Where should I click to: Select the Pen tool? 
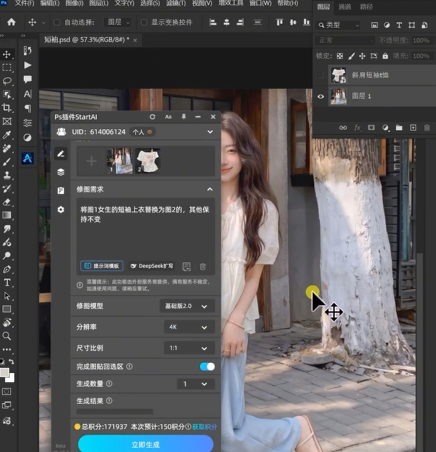[7, 269]
